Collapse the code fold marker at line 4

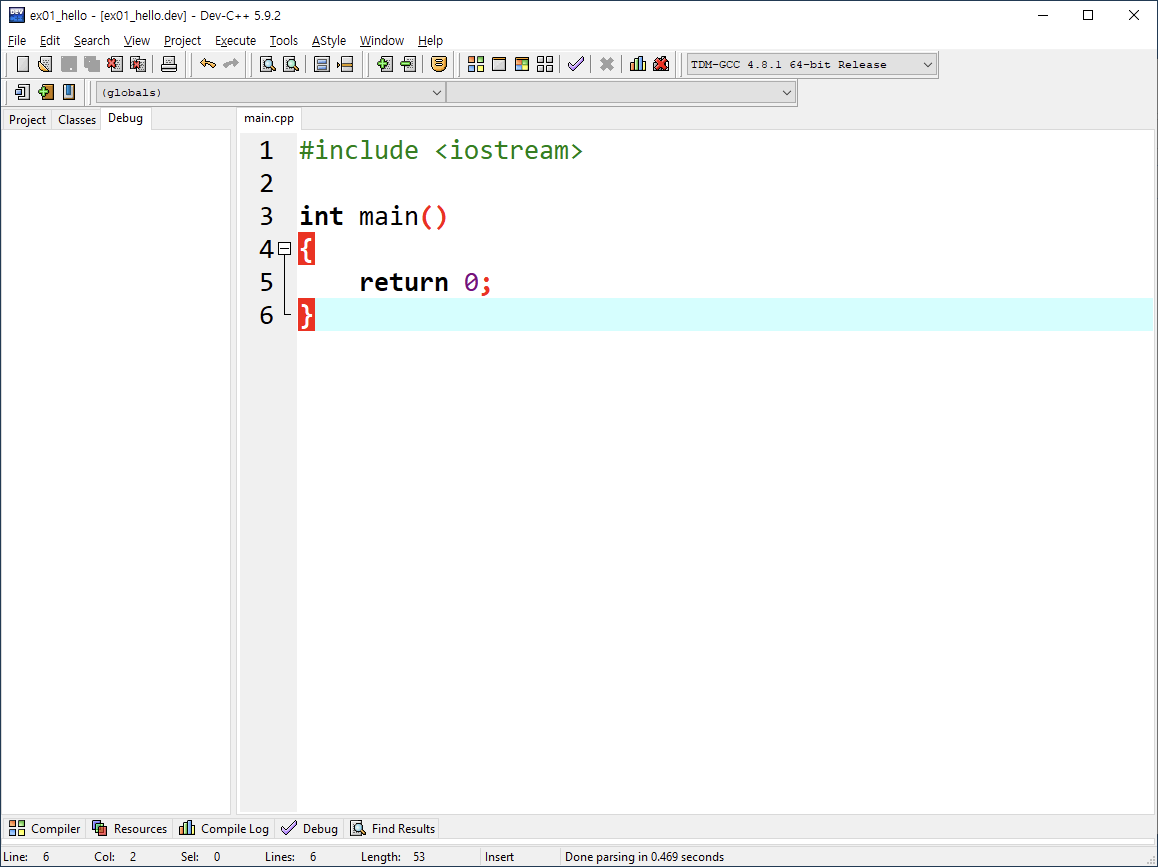284,247
